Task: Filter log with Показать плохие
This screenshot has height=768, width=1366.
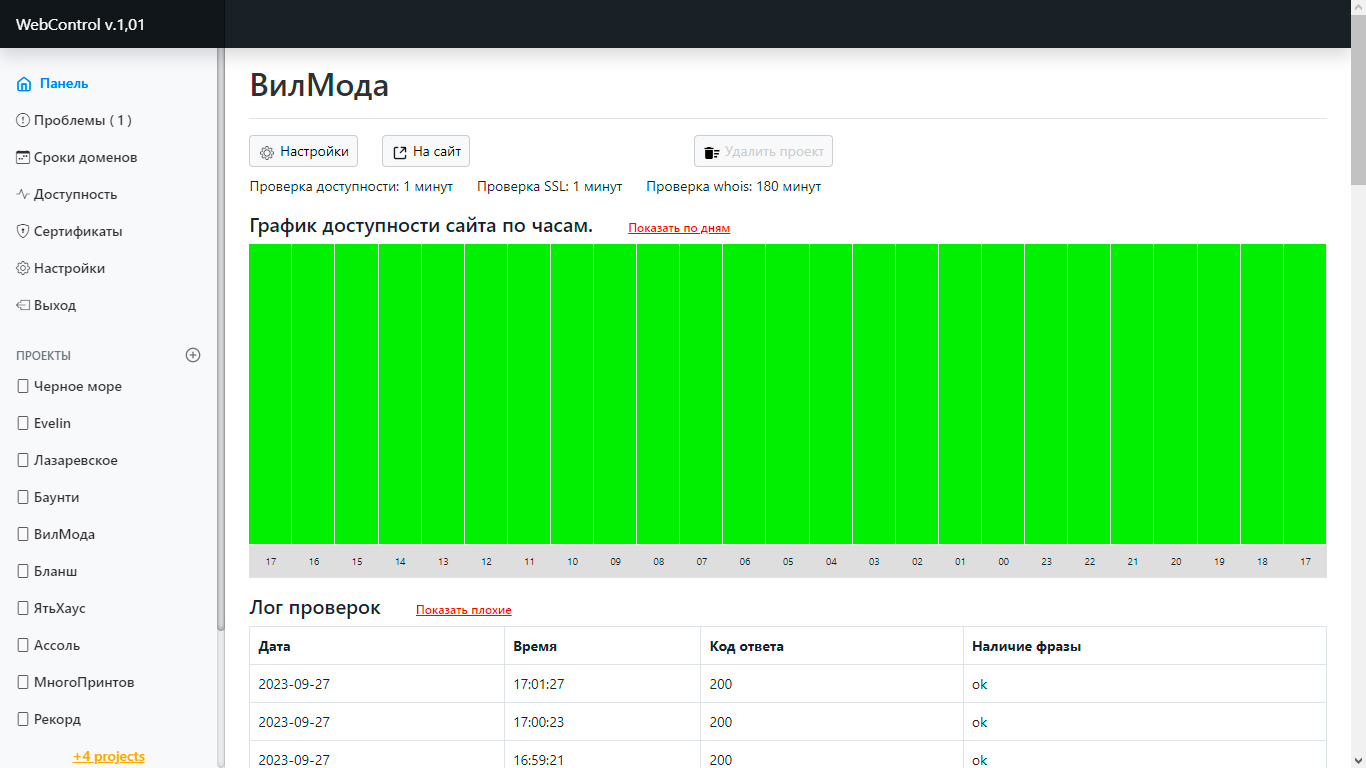Action: [463, 610]
